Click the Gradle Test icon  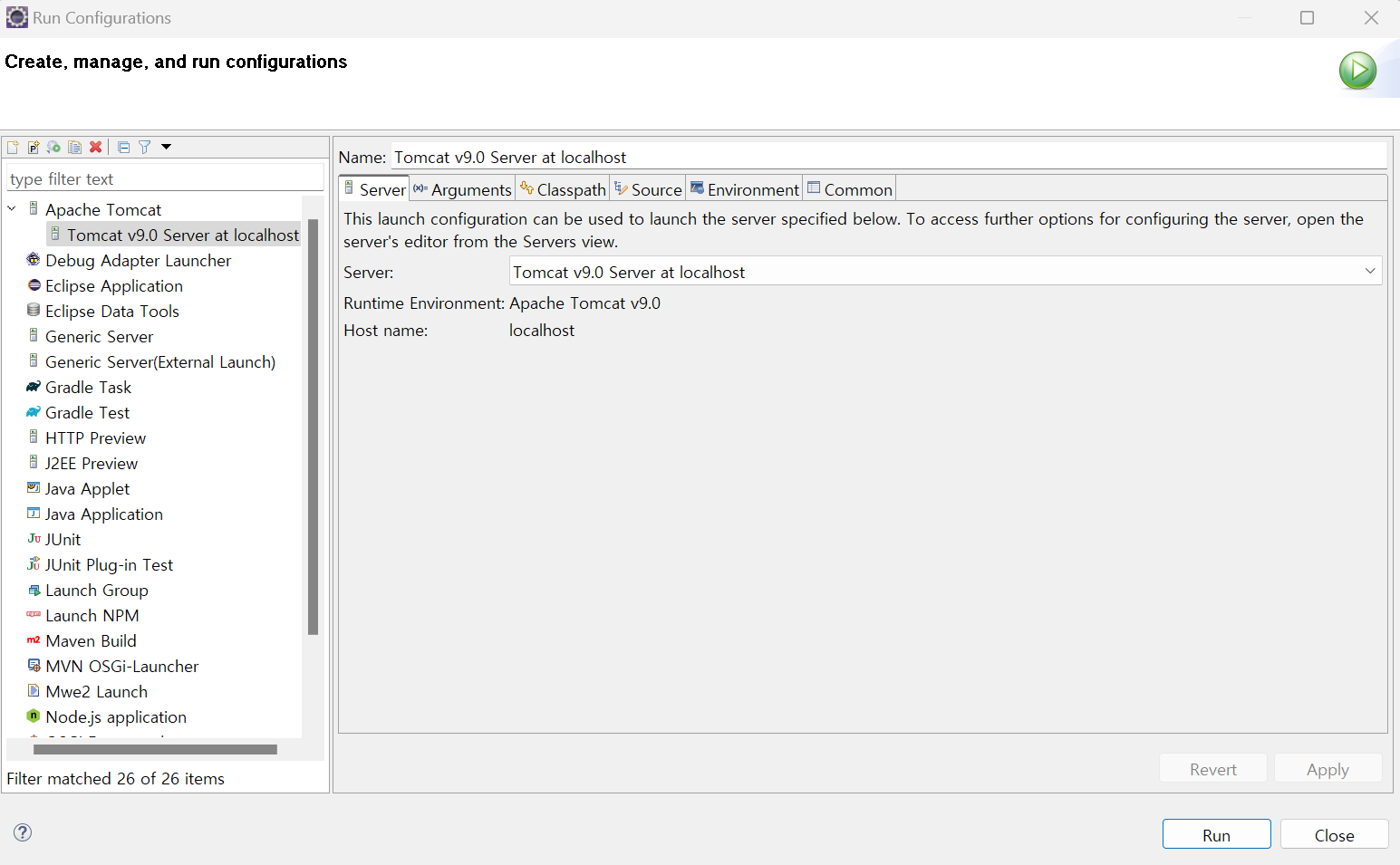point(34,412)
